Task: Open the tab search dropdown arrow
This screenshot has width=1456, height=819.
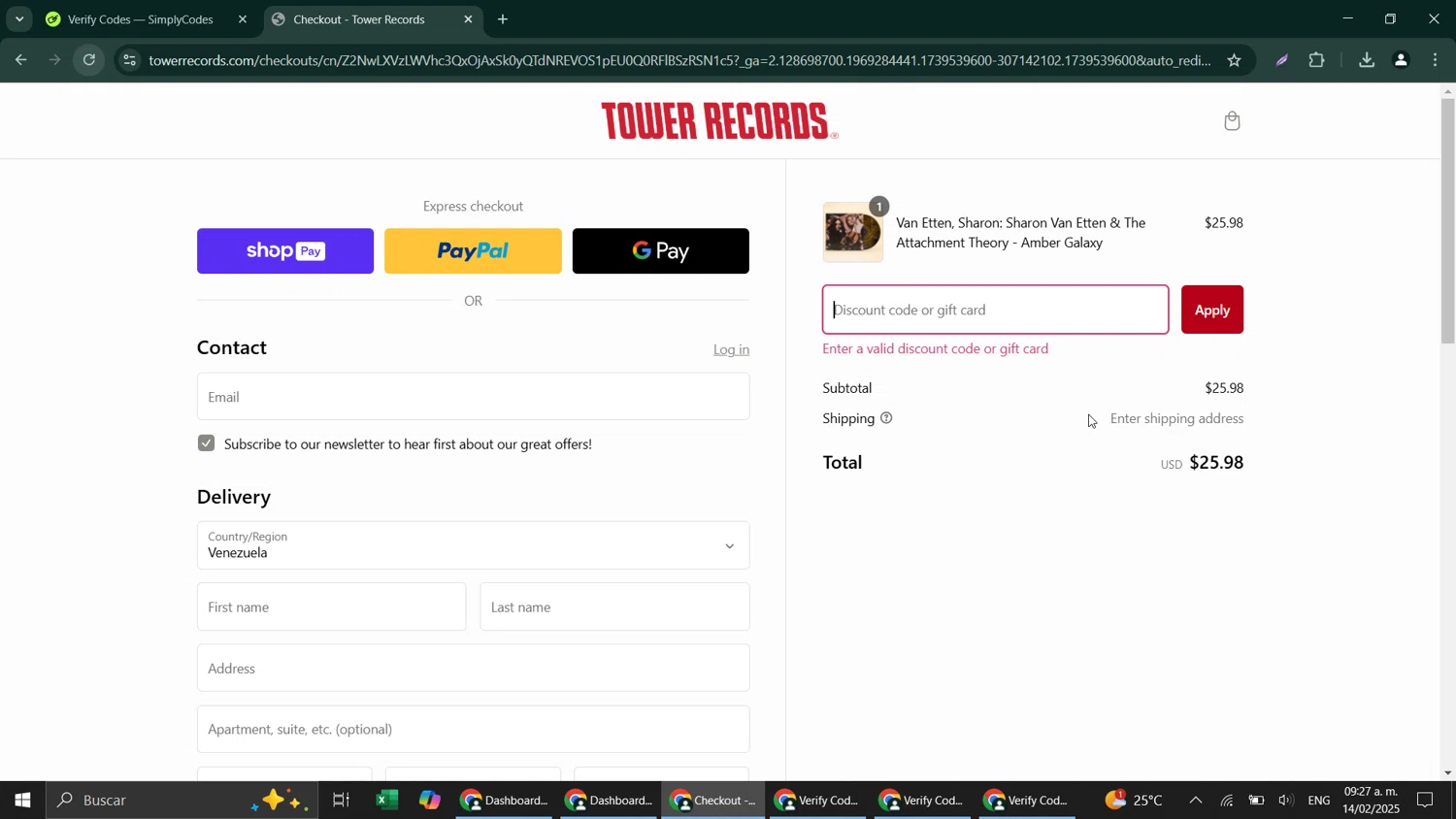Action: pos(19,19)
